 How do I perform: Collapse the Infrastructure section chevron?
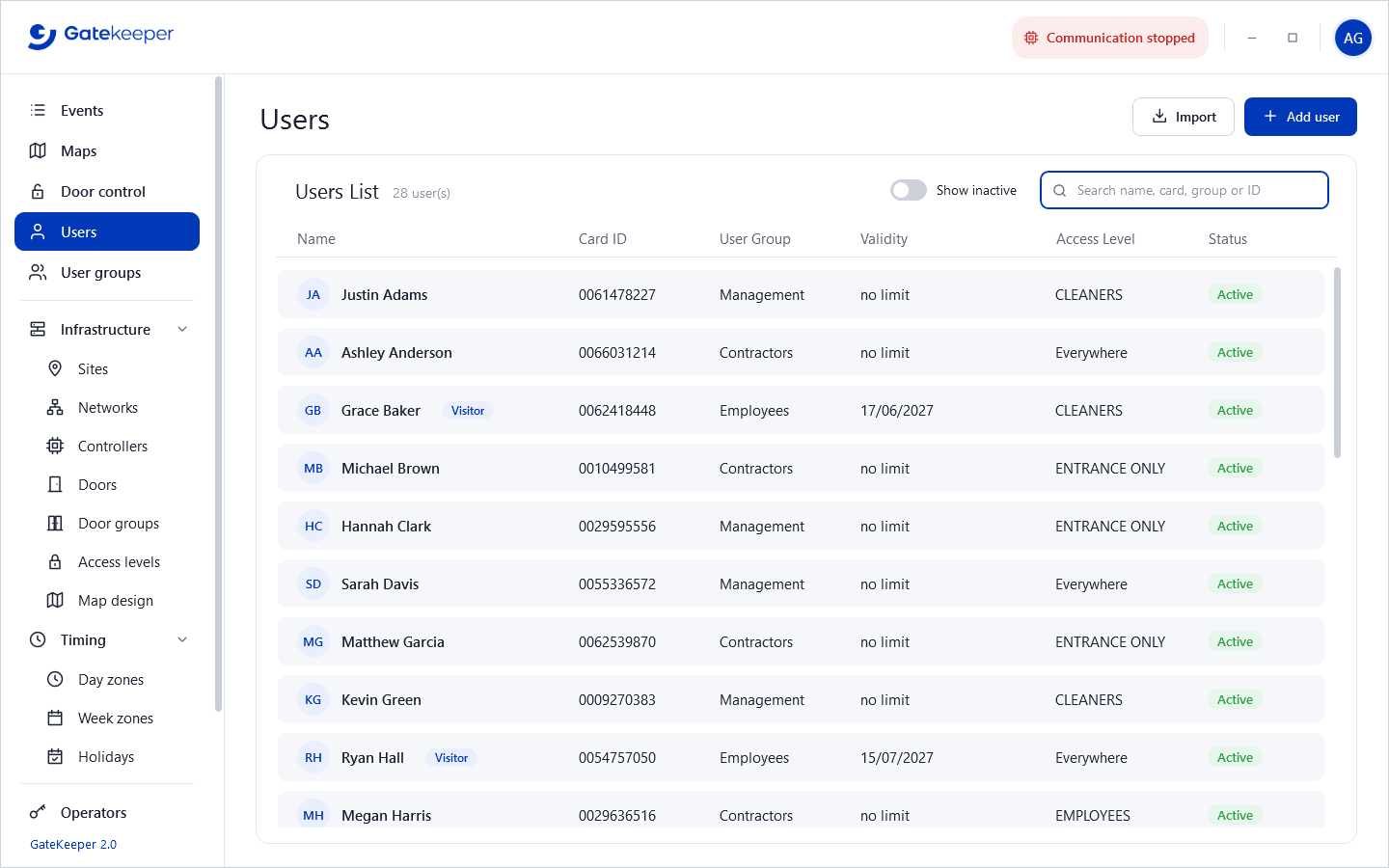[x=182, y=329]
